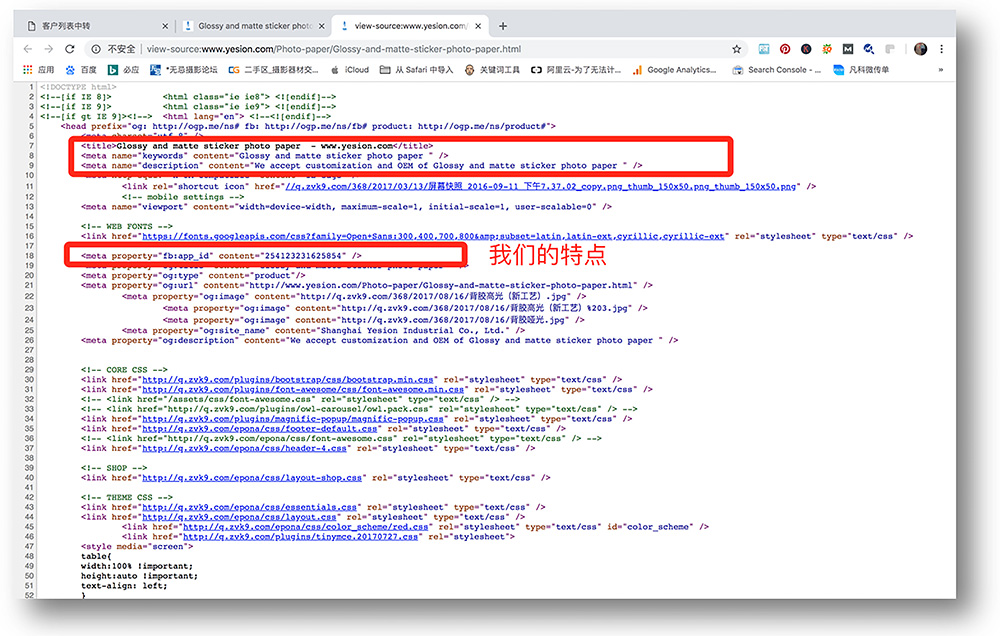Viewport: 1000px width, 636px height.
Task: Open the font-awesome.min.css link
Action: [303, 389]
